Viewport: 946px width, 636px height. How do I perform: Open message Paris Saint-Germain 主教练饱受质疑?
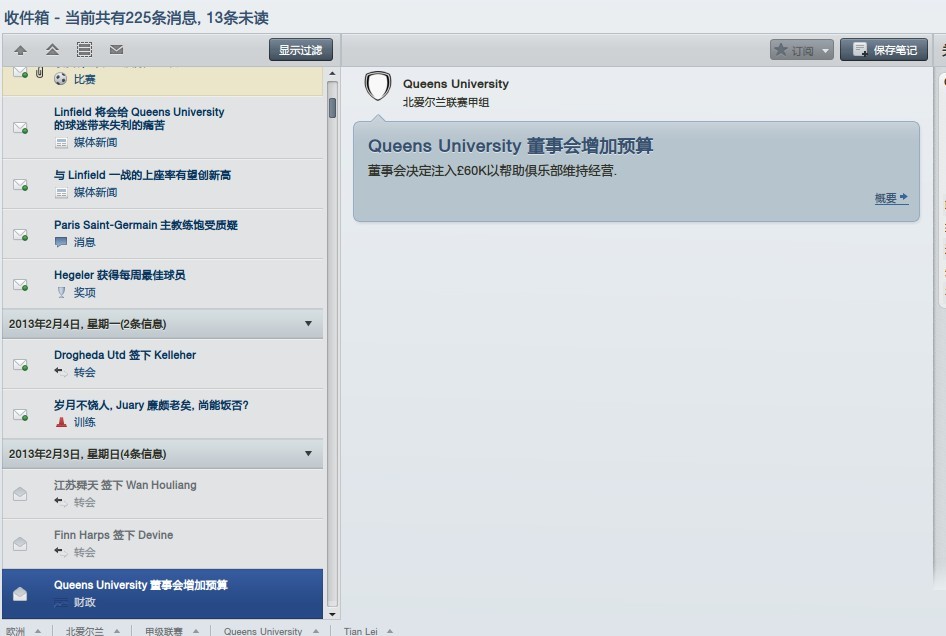[x=163, y=234]
